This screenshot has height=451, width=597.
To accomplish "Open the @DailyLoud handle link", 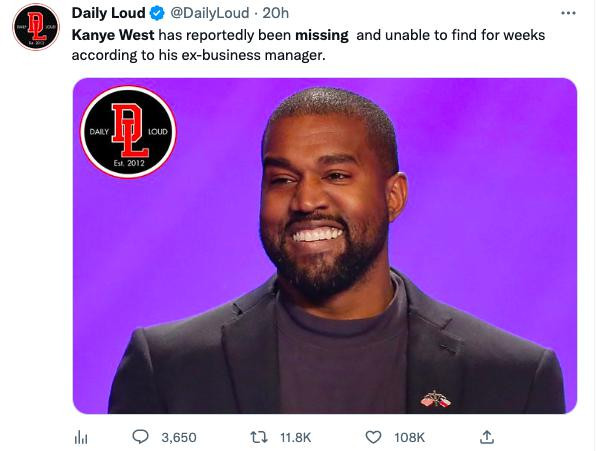I will click(x=209, y=13).
